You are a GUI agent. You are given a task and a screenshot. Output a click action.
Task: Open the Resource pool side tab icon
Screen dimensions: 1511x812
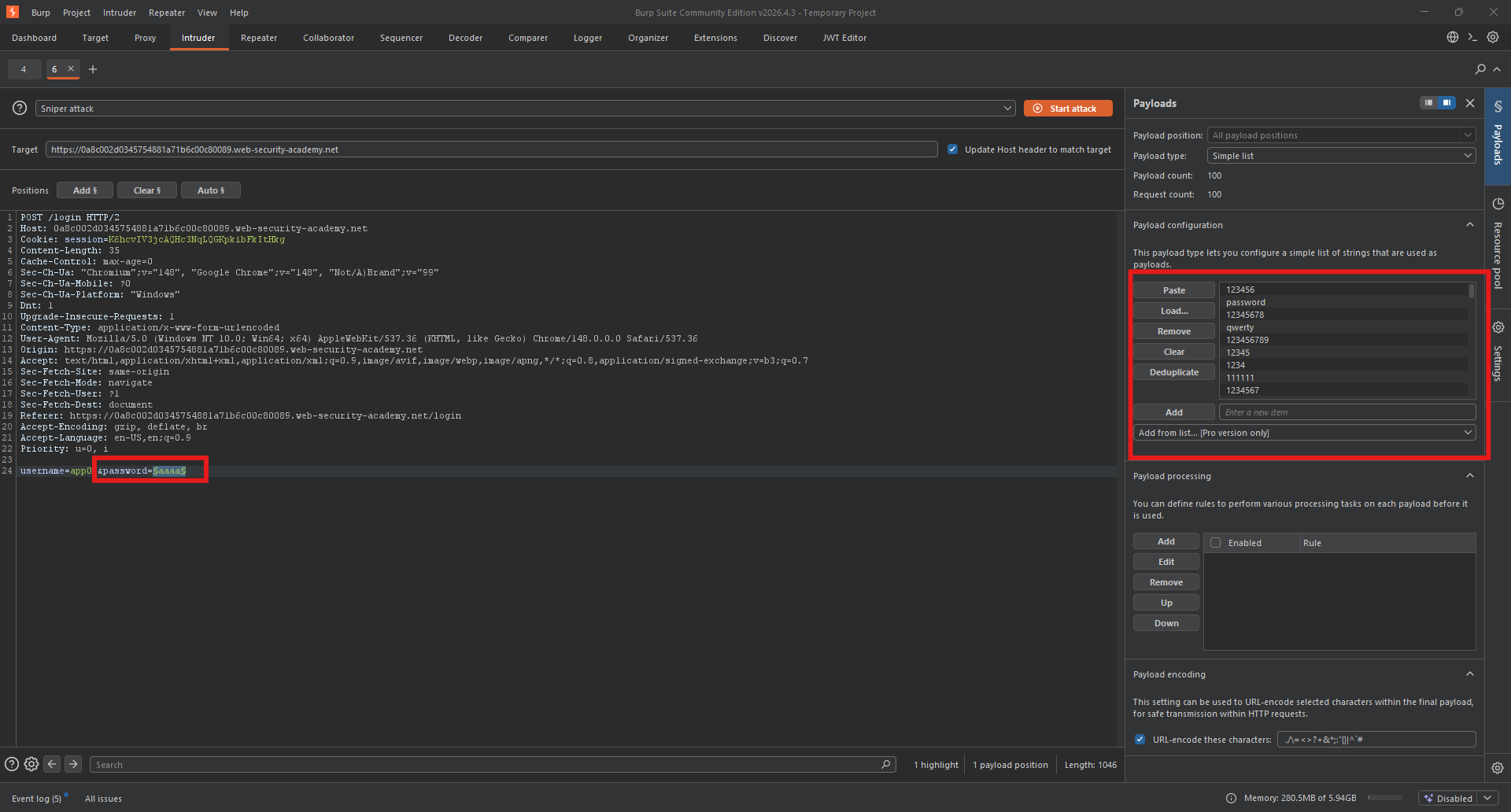click(x=1498, y=204)
